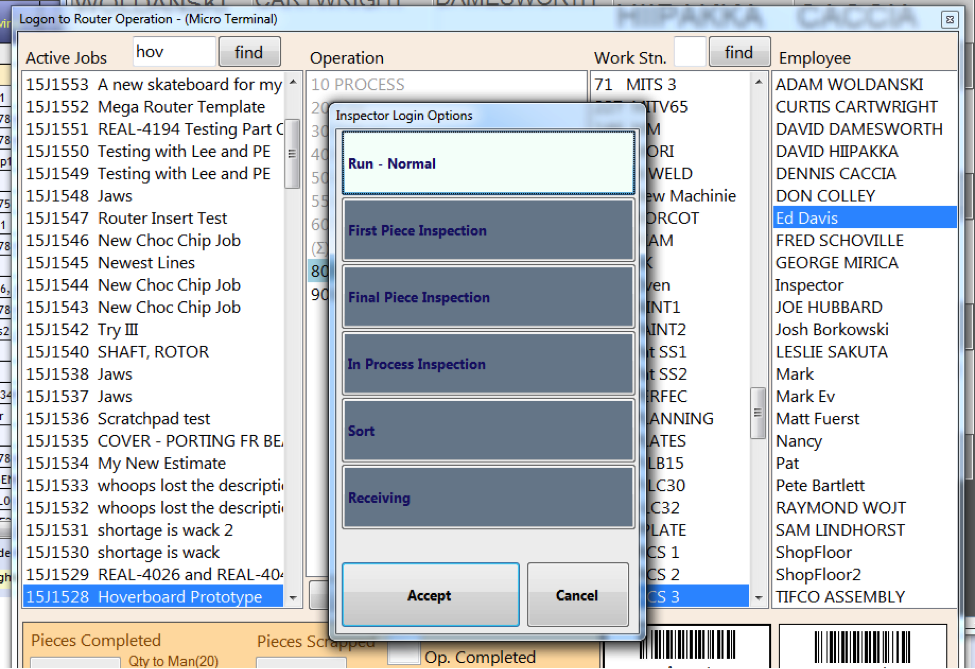Accept the Inspector Login Options selection
The width and height of the screenshot is (975, 669).
pyautogui.click(x=430, y=595)
